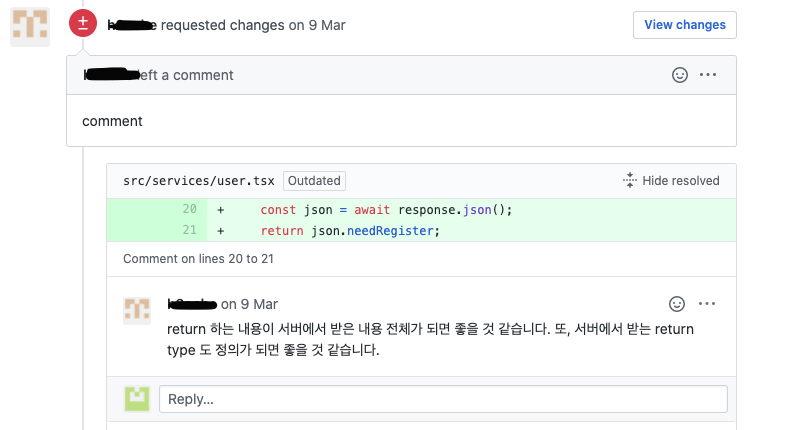This screenshot has height=430, width=789.
Task: Click the 'on 9 Mar' review date in header
Action: (x=317, y=25)
